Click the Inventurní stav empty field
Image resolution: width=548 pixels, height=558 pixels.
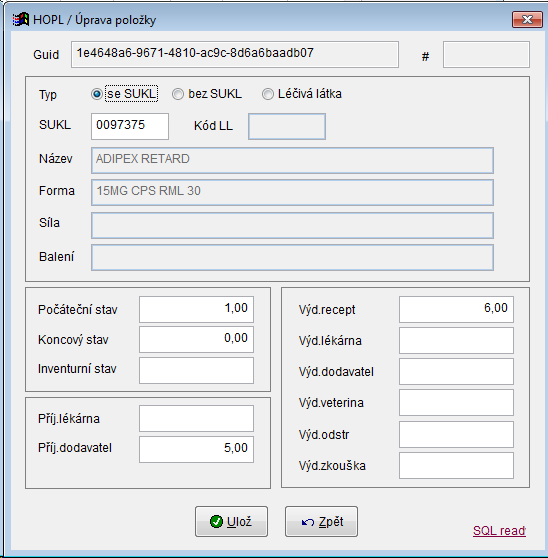coord(196,370)
